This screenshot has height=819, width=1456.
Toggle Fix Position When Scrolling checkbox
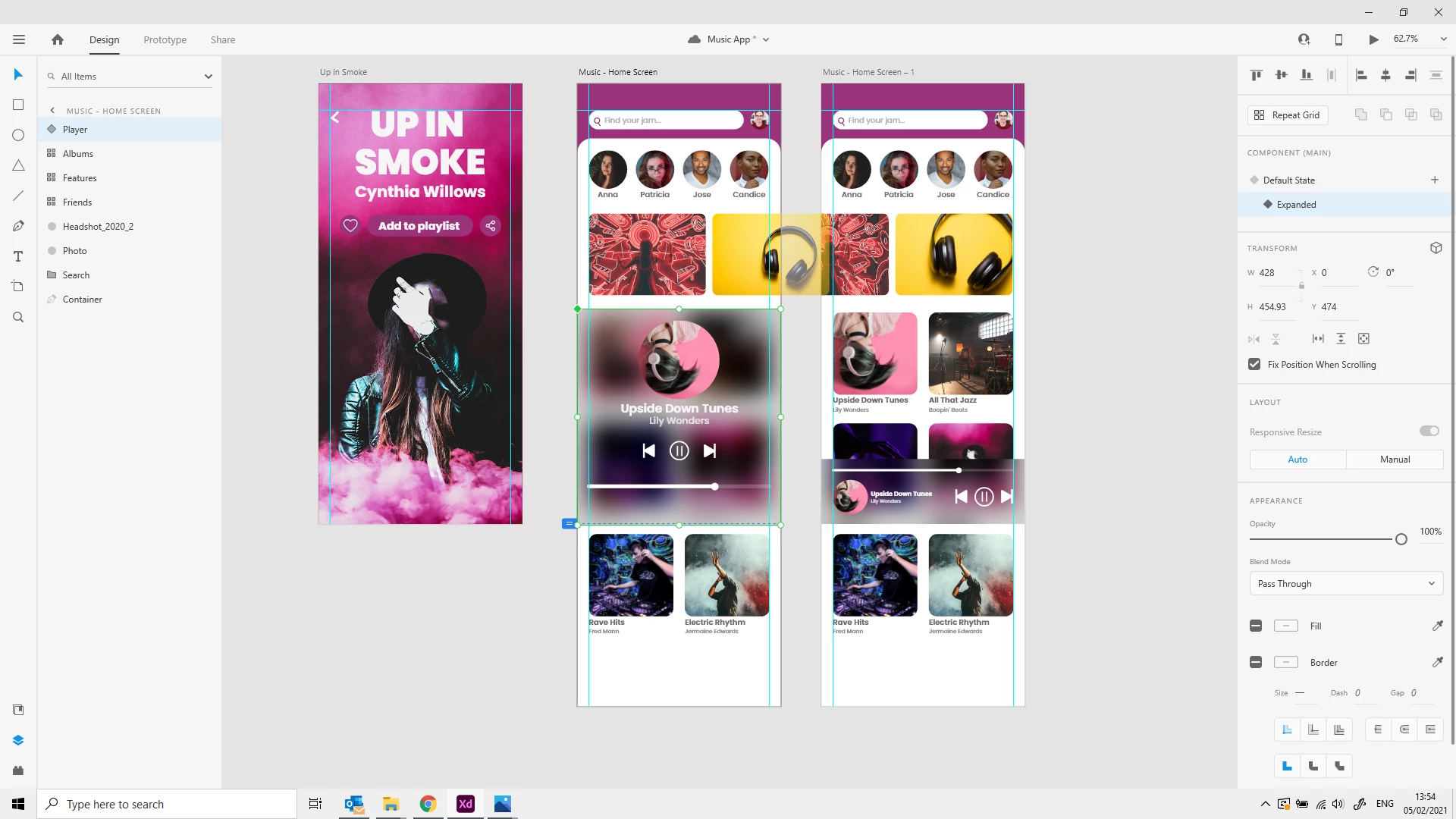click(x=1254, y=364)
